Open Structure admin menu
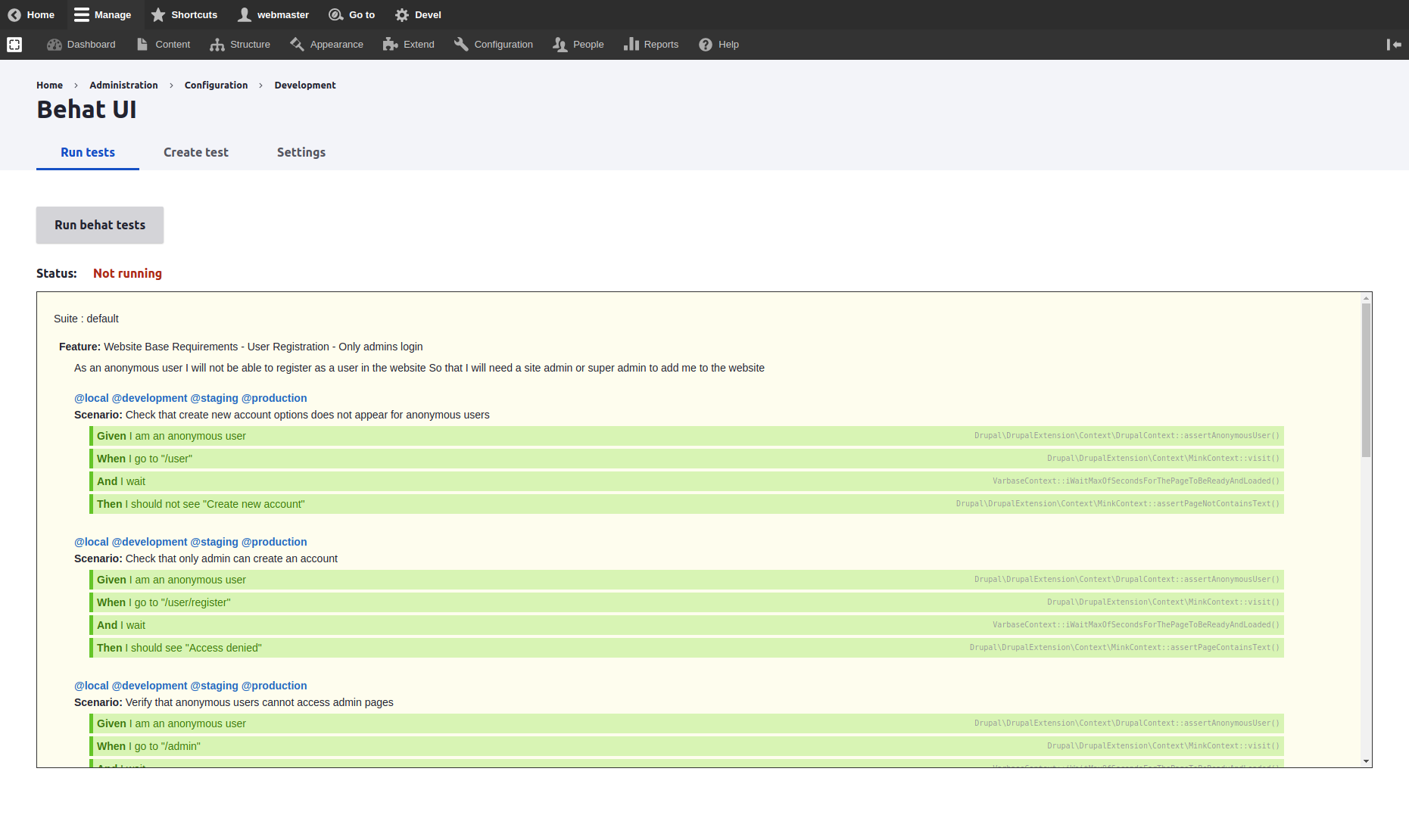Image resolution: width=1409 pixels, height=840 pixels. tap(240, 45)
